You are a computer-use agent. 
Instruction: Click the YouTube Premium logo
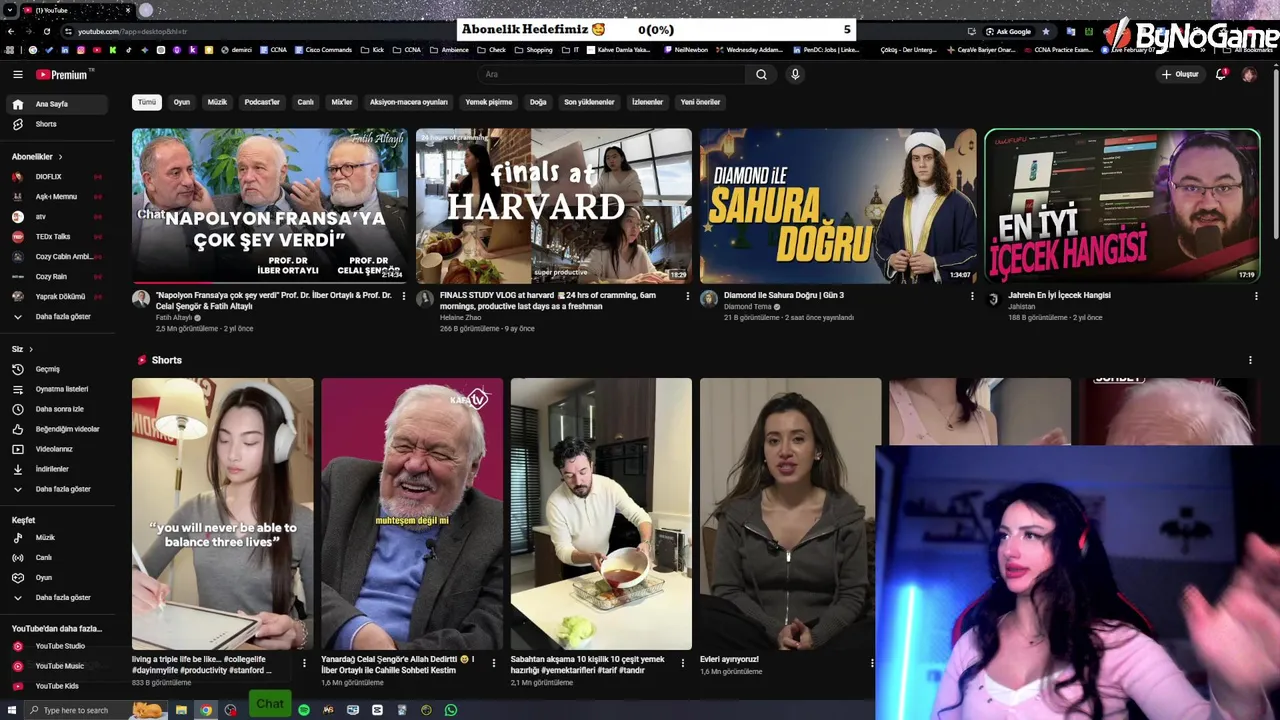click(62, 74)
